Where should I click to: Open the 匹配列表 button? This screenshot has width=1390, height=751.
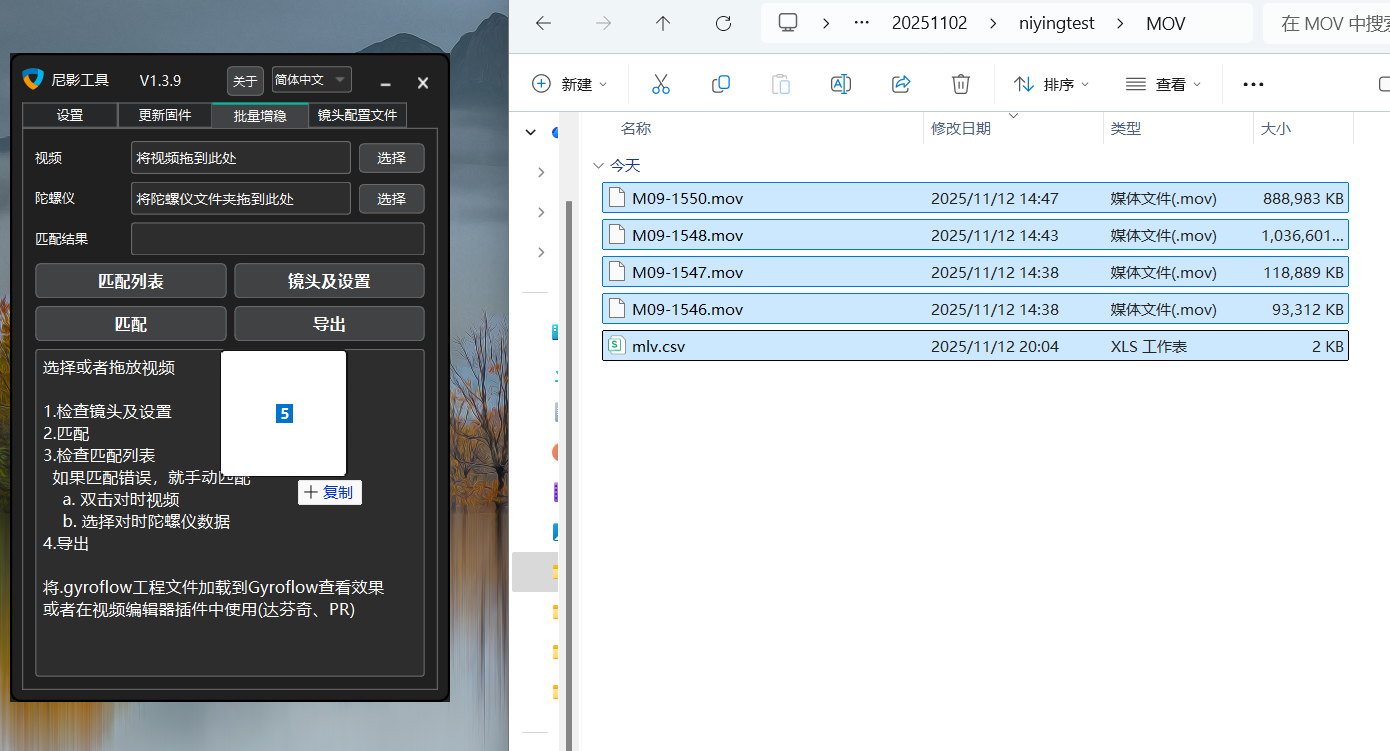pyautogui.click(x=131, y=281)
